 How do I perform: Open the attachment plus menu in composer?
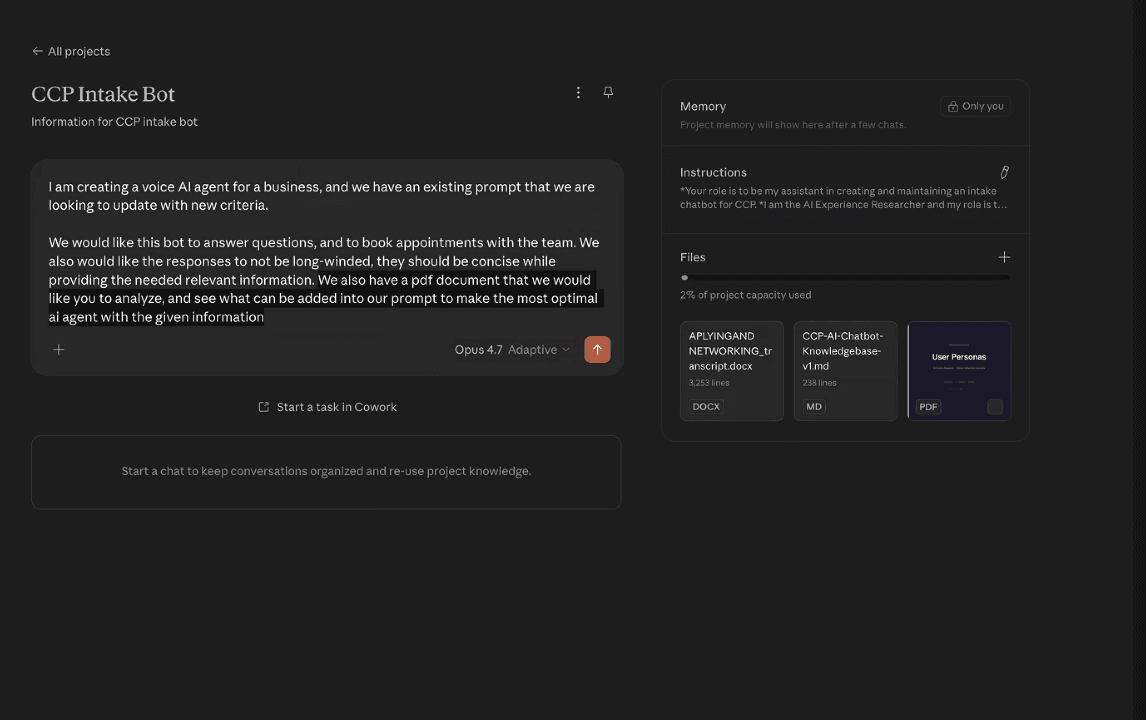(x=58, y=349)
